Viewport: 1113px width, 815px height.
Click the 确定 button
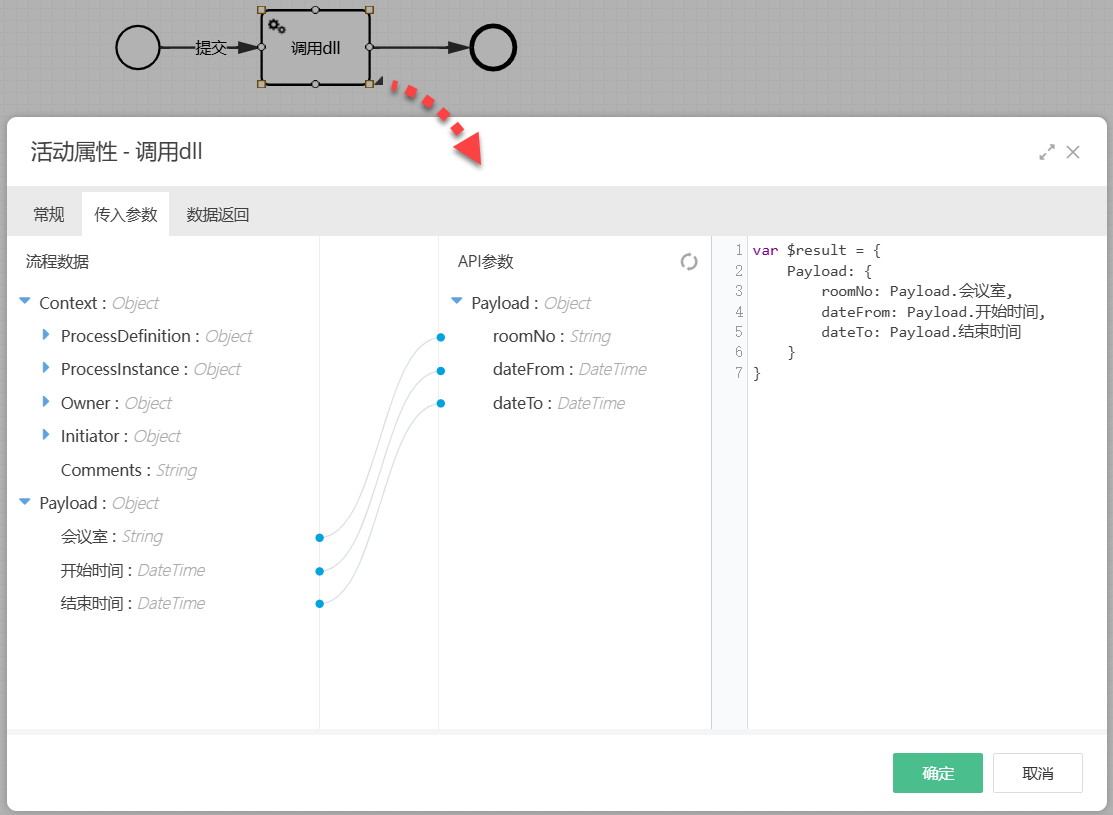pyautogui.click(x=937, y=773)
